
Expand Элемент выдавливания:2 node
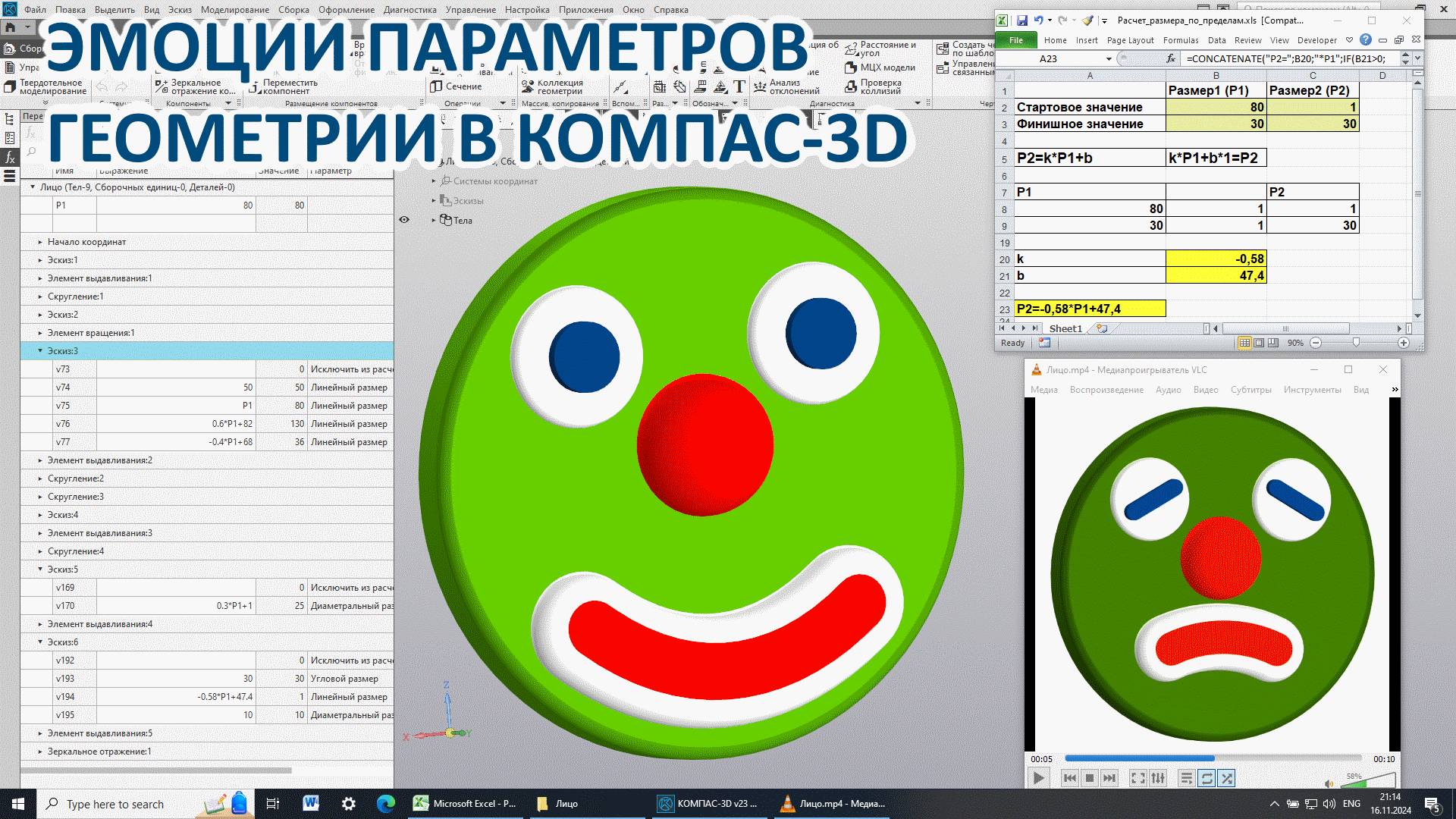coord(40,460)
